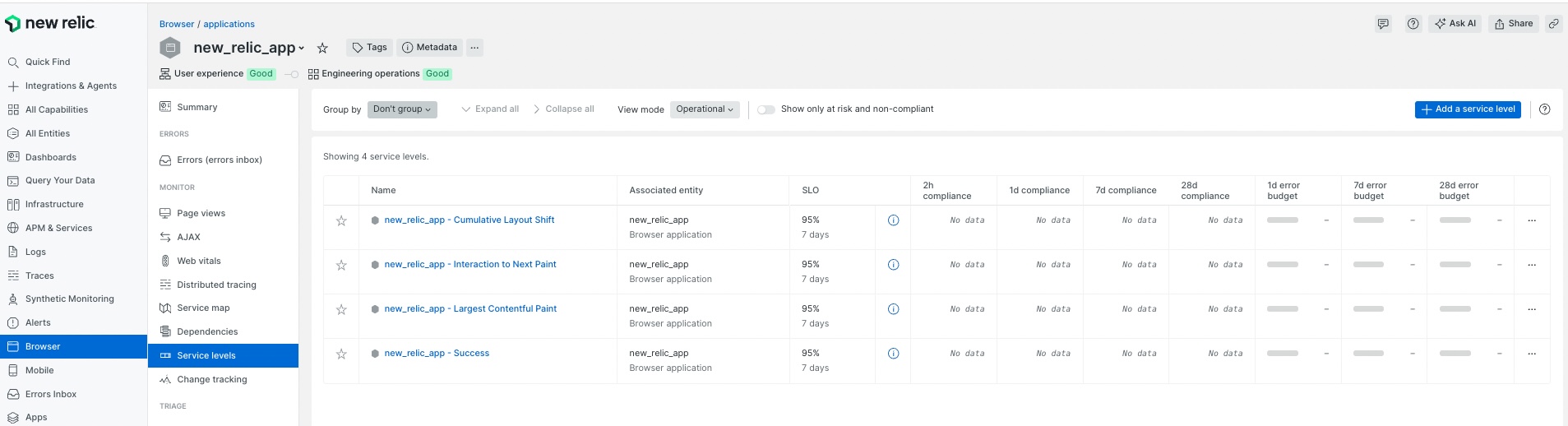Screen dimensions: 1568x426
Task: Show SLO info for Success row
Action: tap(893, 354)
